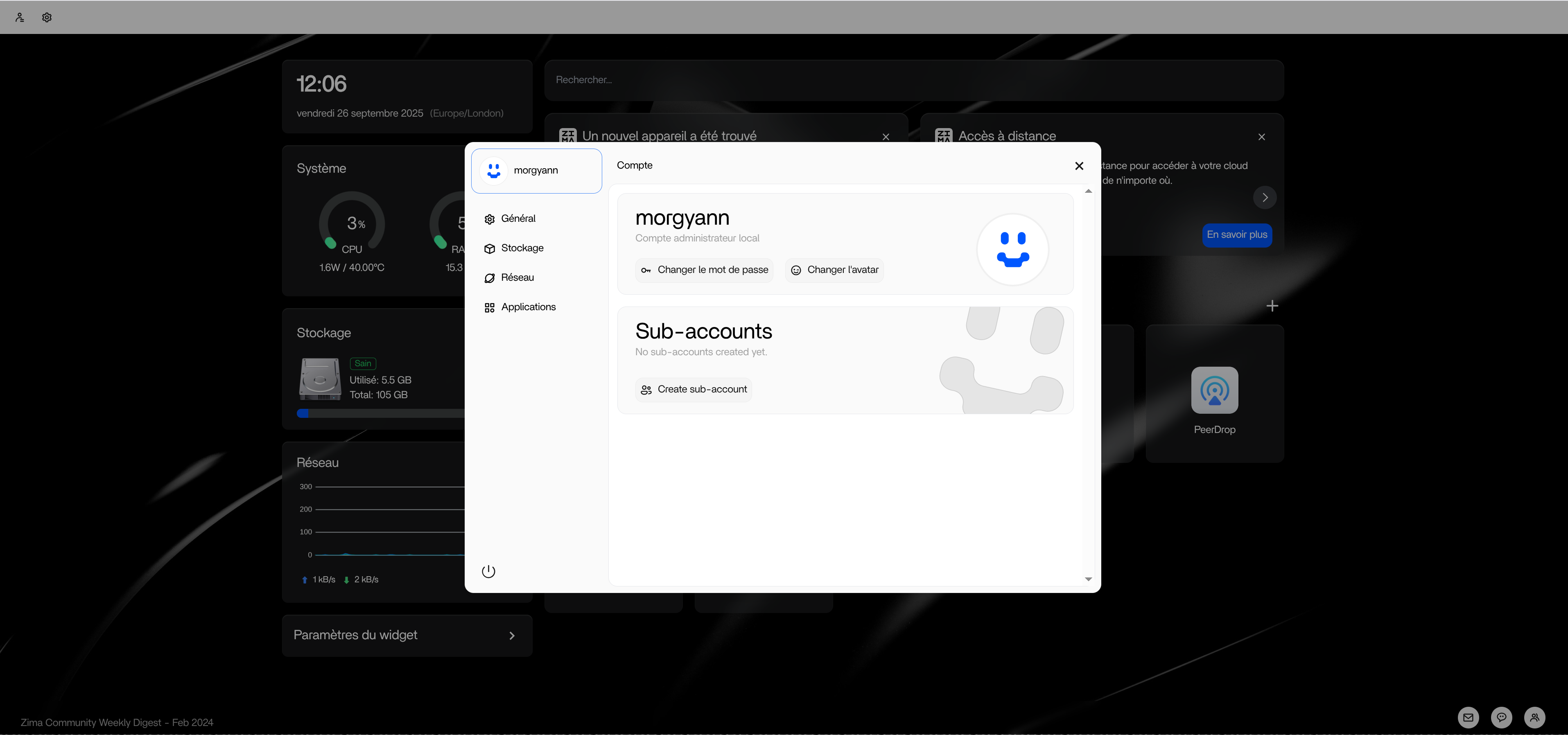
Task: Open the Applications settings tab
Action: (x=528, y=307)
